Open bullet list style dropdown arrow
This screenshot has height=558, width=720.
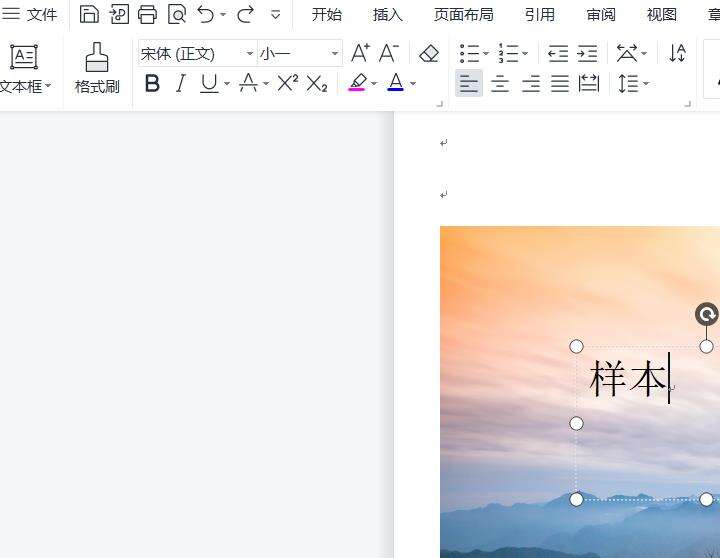click(486, 54)
